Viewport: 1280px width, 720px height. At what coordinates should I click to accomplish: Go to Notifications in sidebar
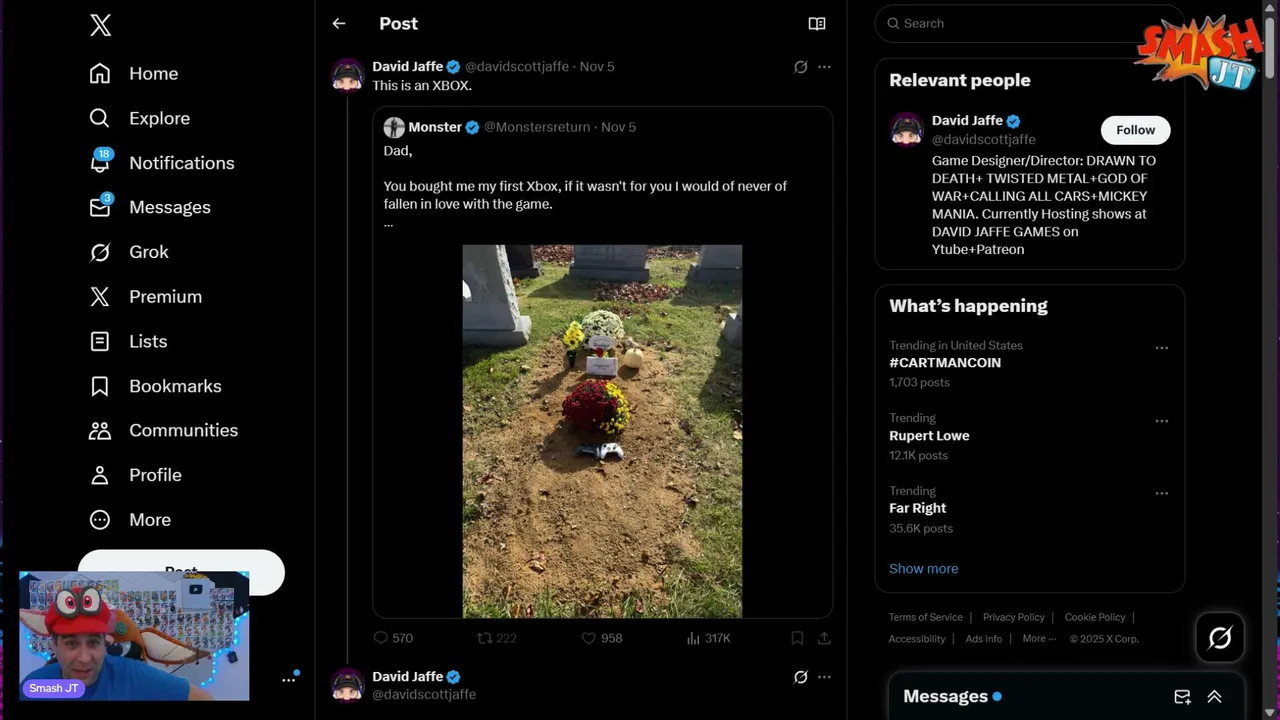pos(181,163)
